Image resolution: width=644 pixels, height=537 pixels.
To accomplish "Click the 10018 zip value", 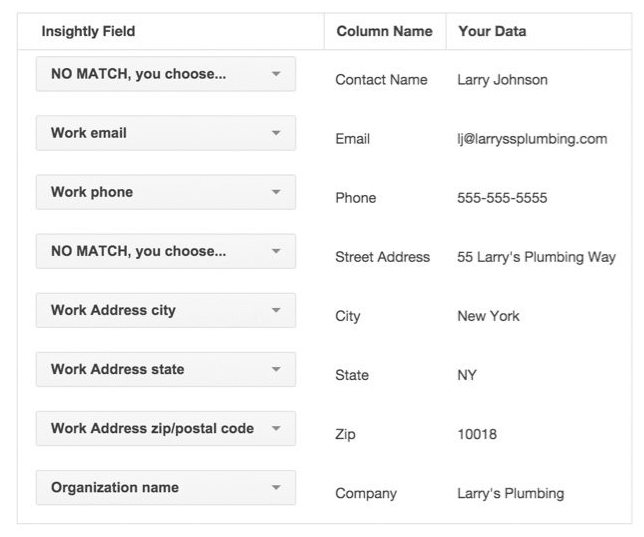I will tap(477, 434).
